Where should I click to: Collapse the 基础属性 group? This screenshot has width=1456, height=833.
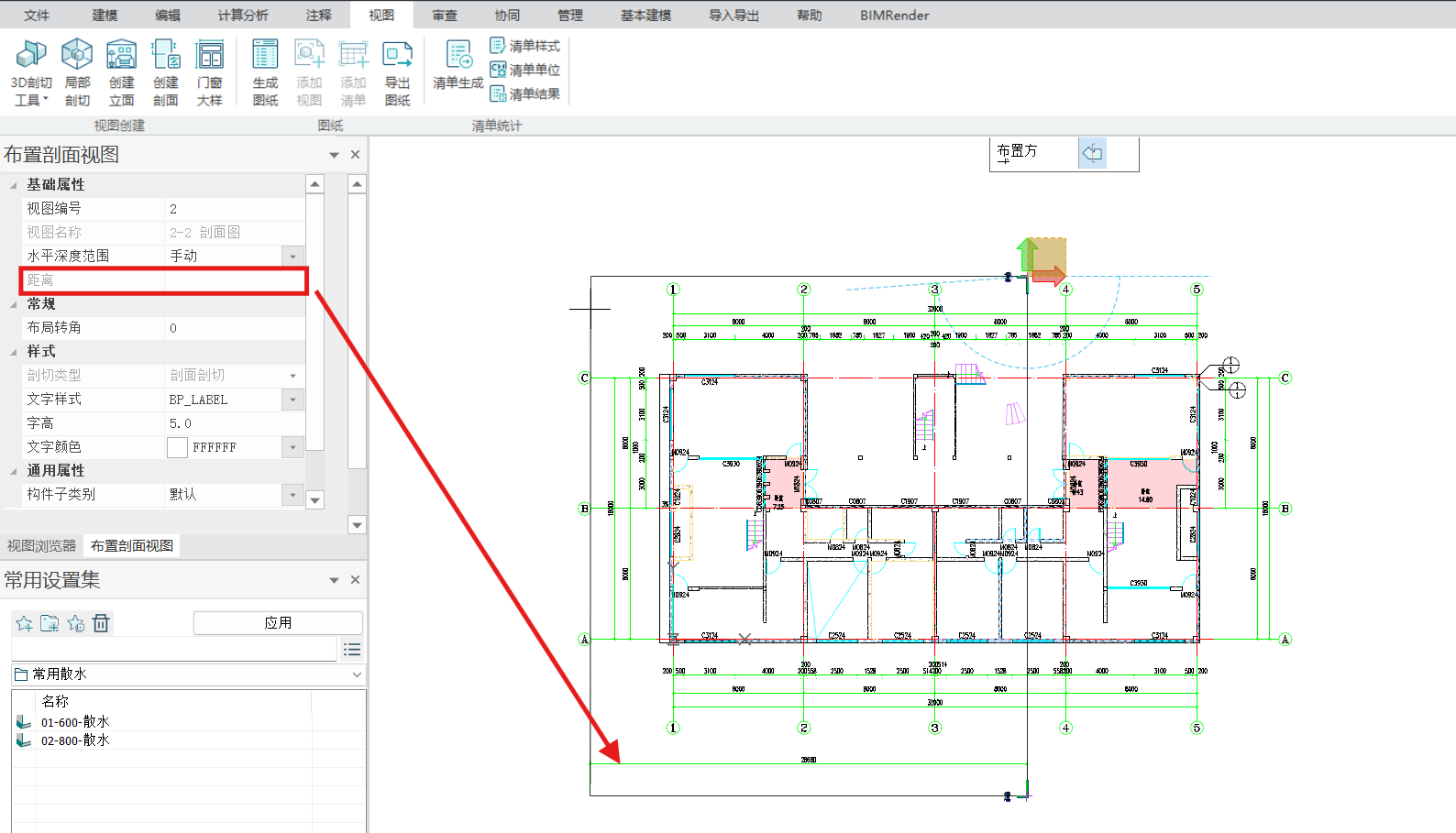(14, 185)
